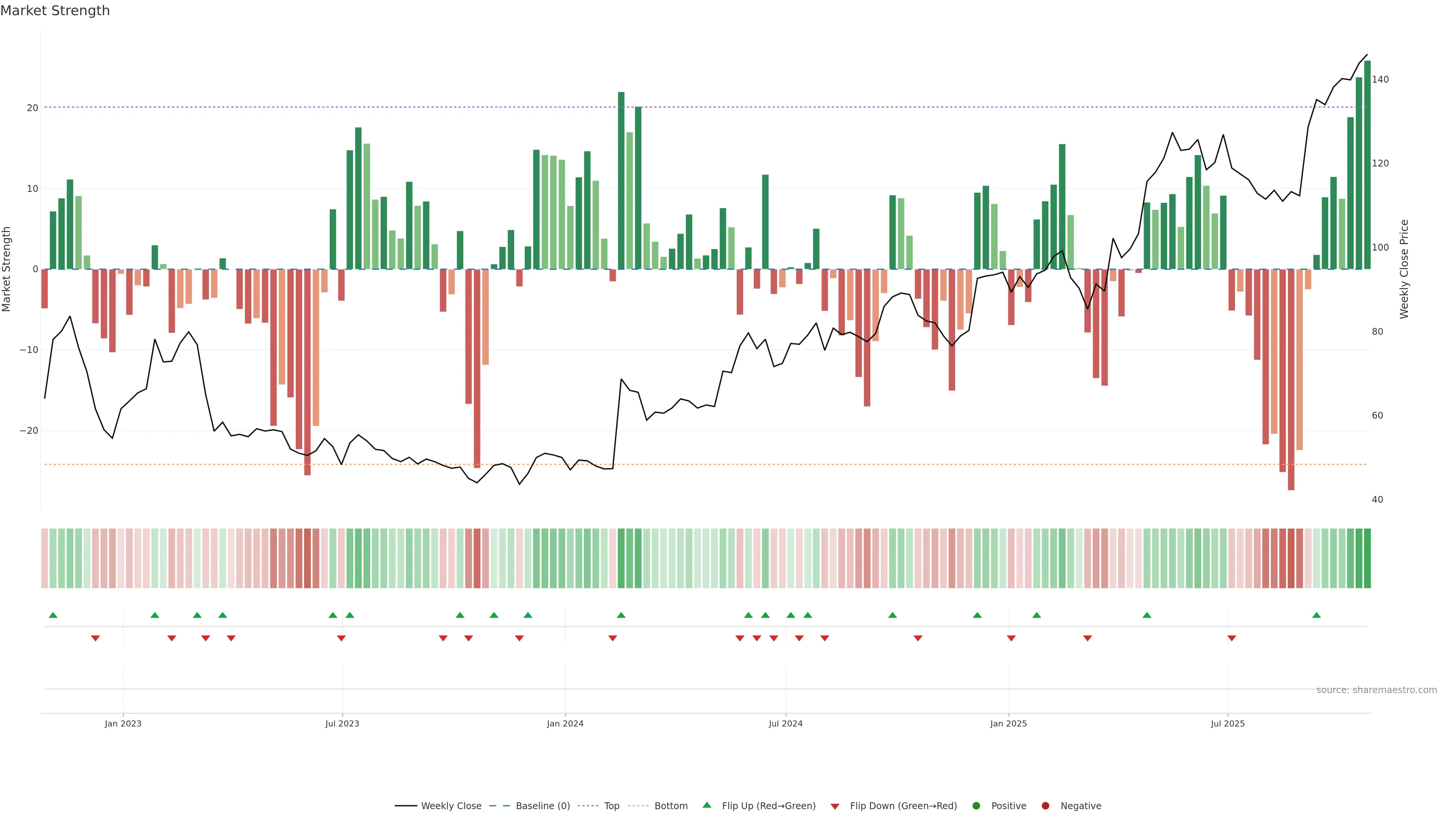Click the Market Strength chart title
The image size is (1456, 819).
pos(55,11)
